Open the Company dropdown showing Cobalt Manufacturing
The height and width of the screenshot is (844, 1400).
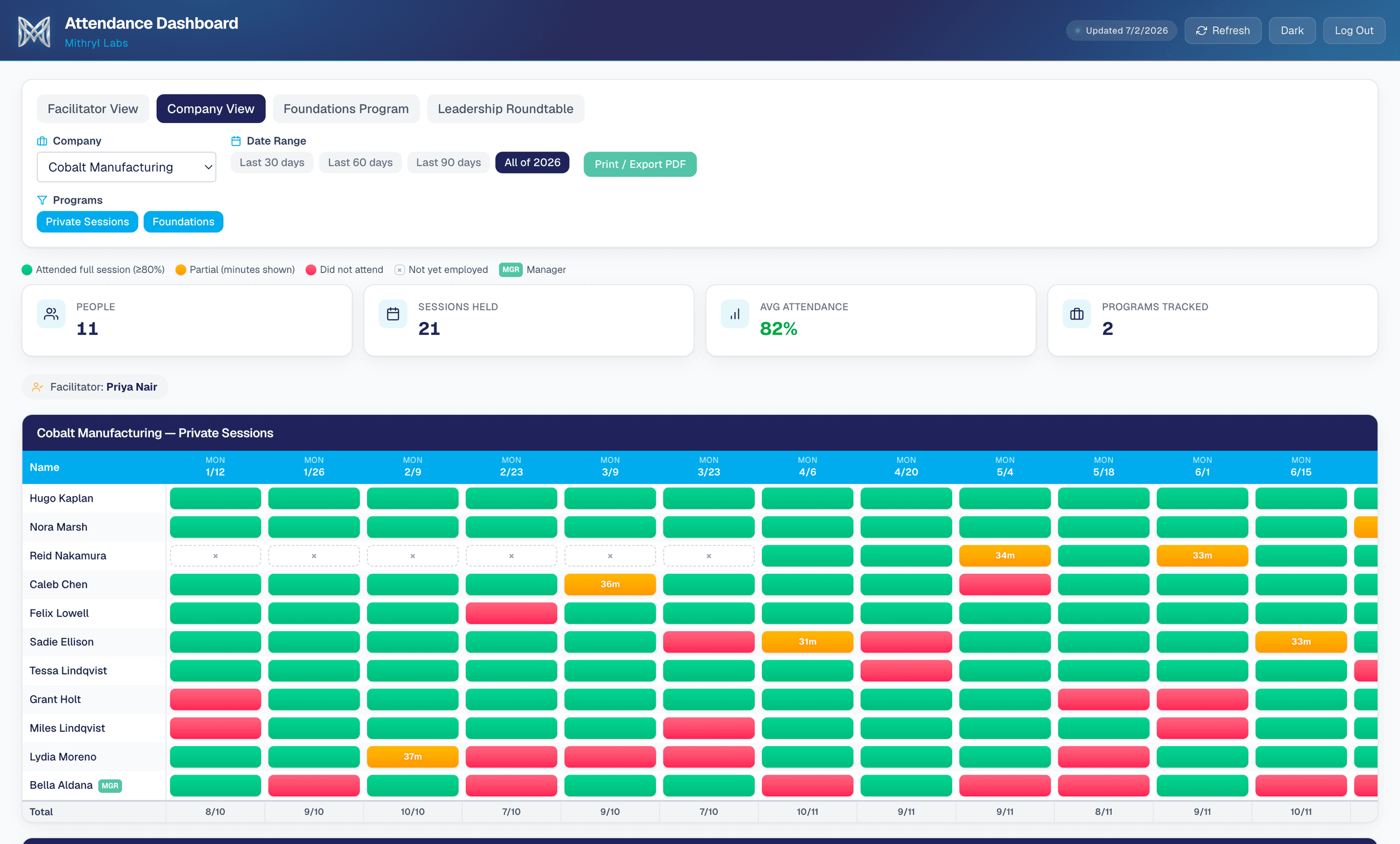[126, 167]
